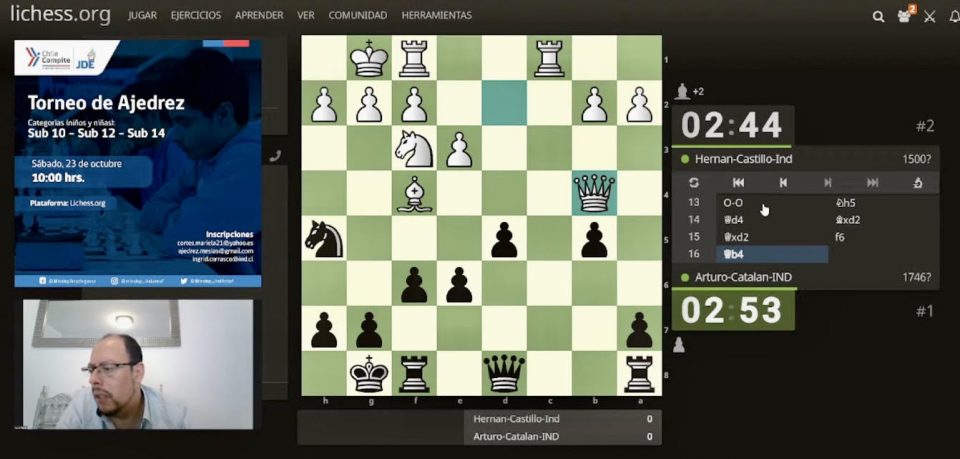Expand the APRENDER dropdown menu

tap(259, 16)
